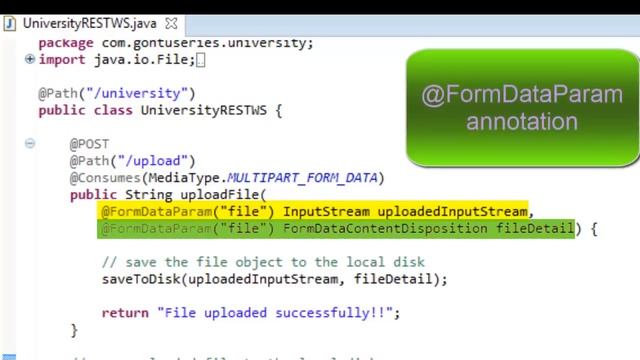
Task: Click the @Path("/university") annotation
Action: pyautogui.click(x=117, y=93)
